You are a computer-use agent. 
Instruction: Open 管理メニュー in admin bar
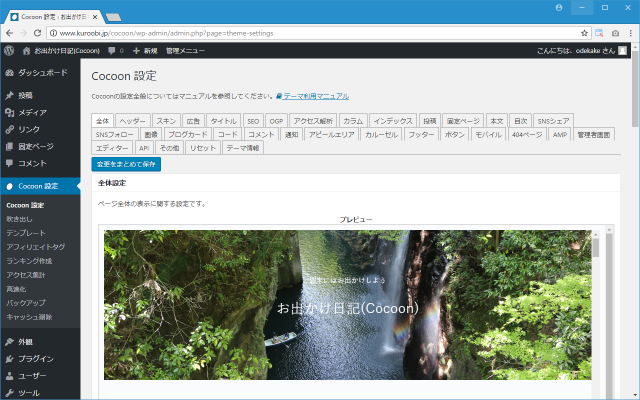click(x=185, y=51)
